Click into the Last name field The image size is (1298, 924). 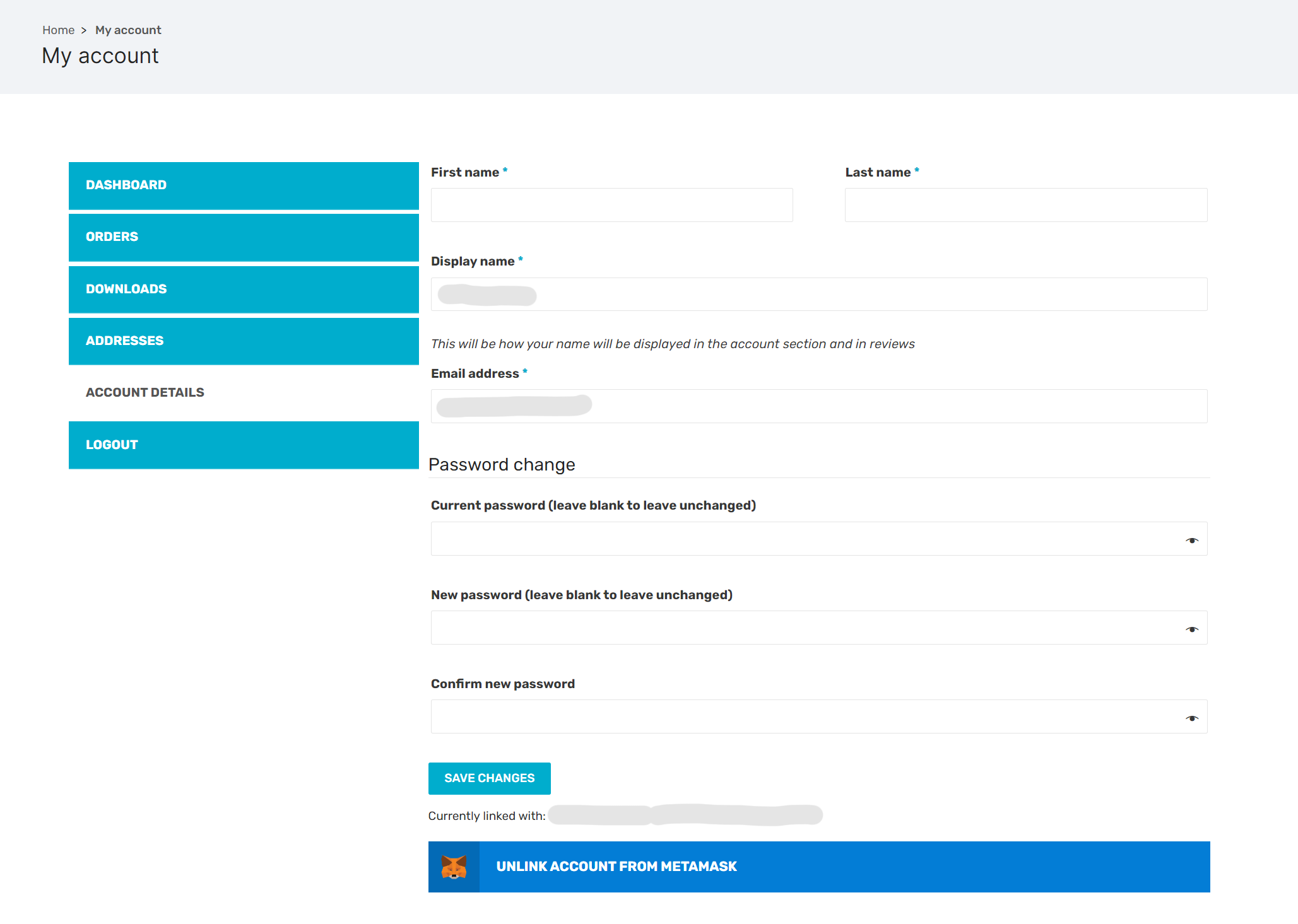(1025, 205)
